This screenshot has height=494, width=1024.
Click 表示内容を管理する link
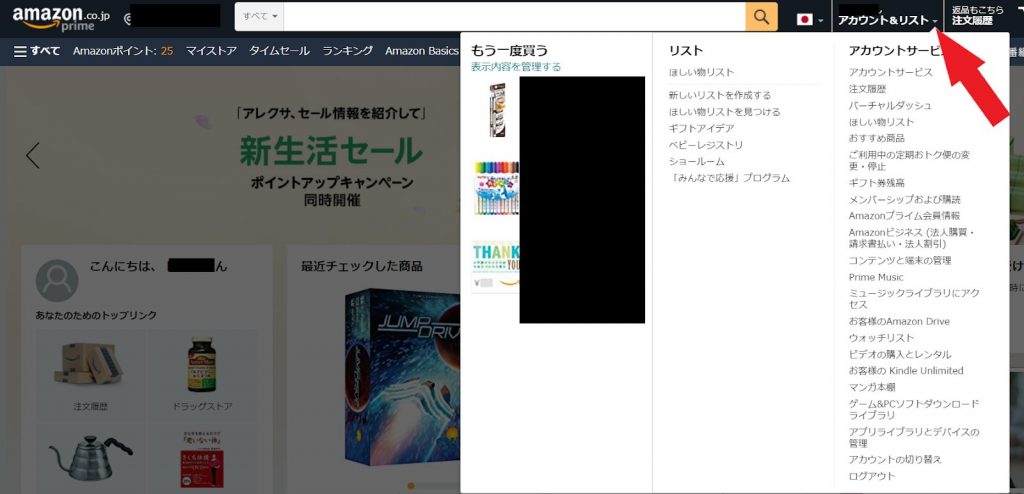(516, 67)
